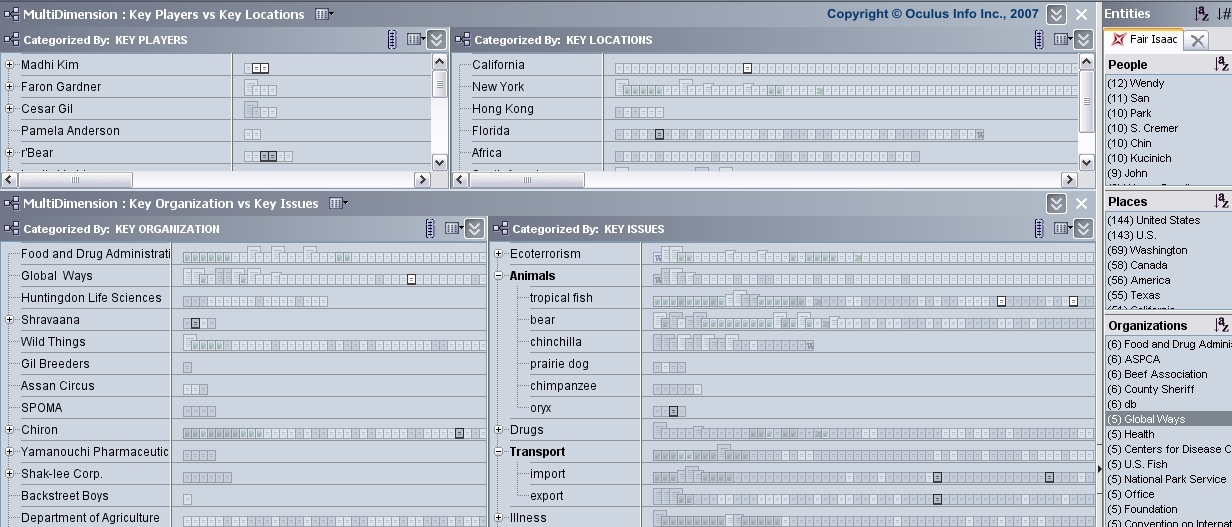Collapse the KEY ORGANIZATION panel with double chevron
The height and width of the screenshot is (527, 1232).
click(474, 229)
